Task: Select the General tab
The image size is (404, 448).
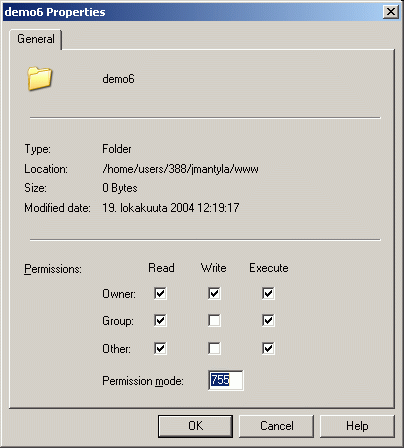Action: (x=36, y=39)
